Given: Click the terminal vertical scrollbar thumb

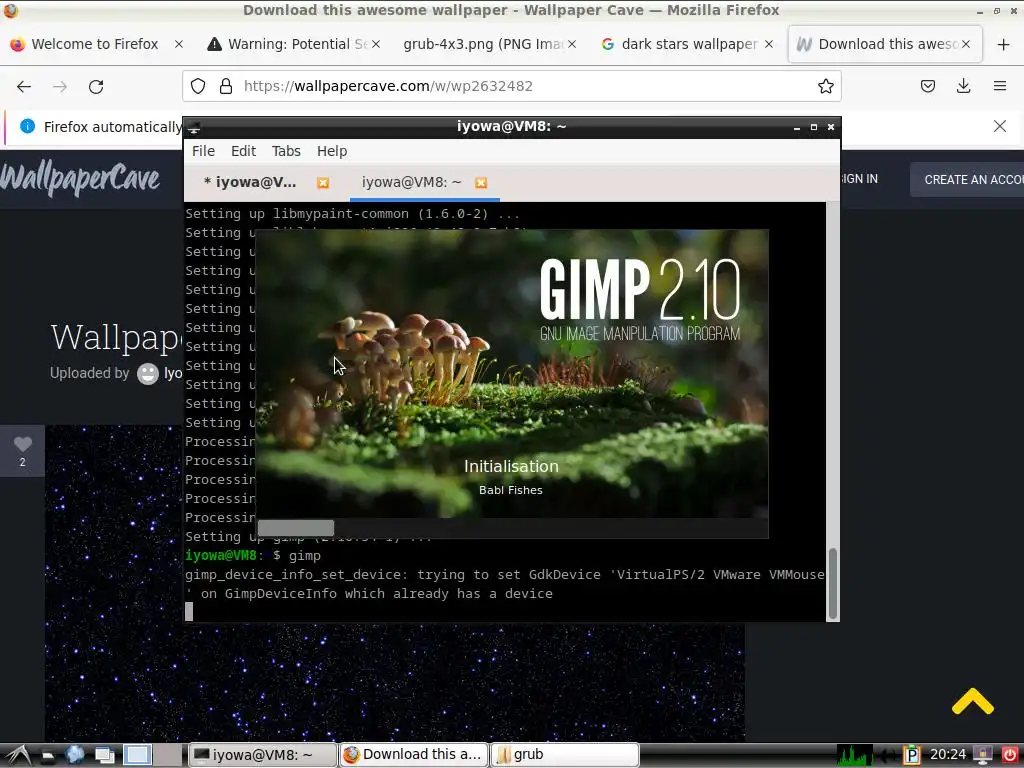Looking at the screenshot, I should click(833, 583).
